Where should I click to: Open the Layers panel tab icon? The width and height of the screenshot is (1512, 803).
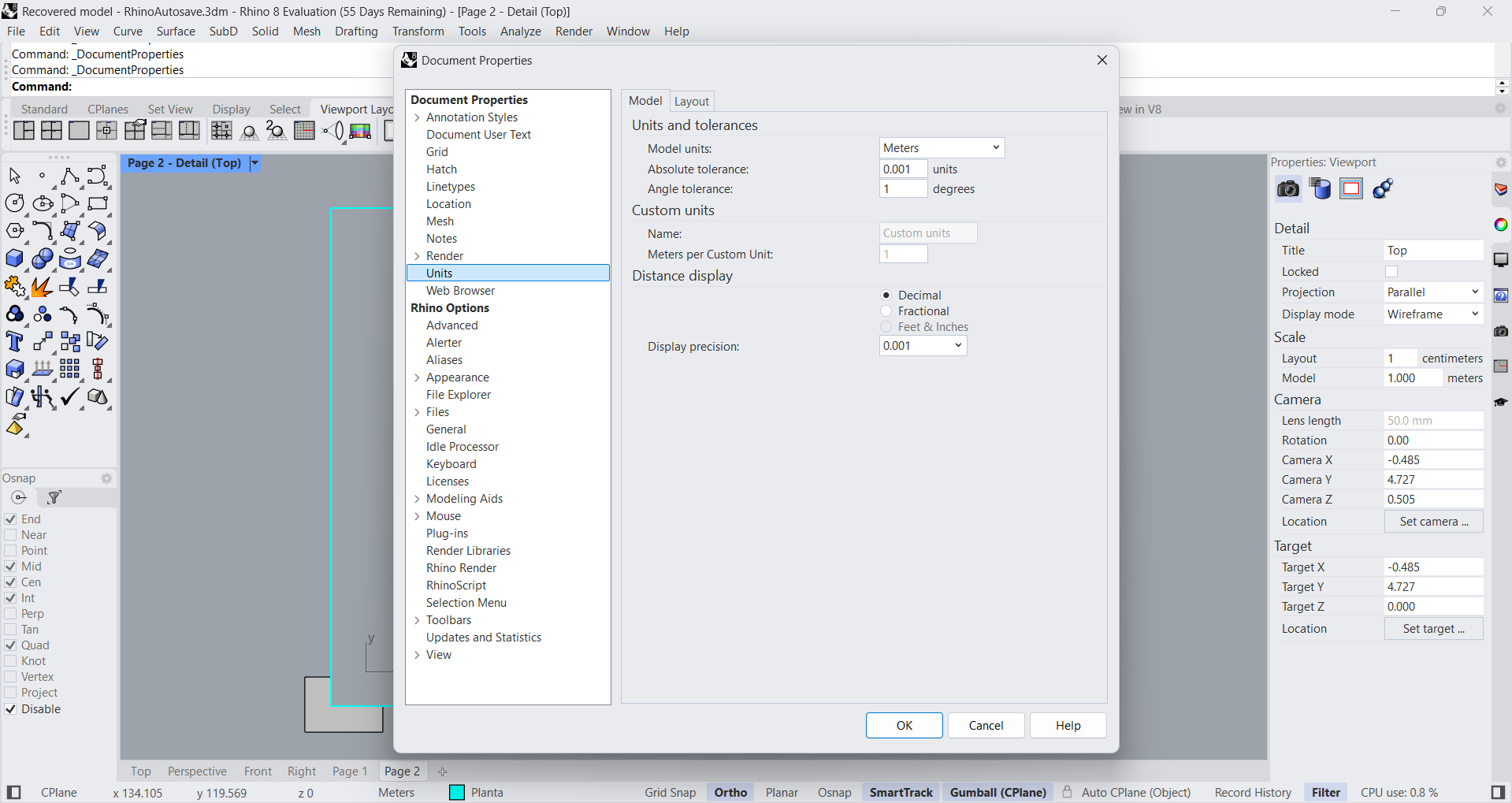coord(1501,190)
